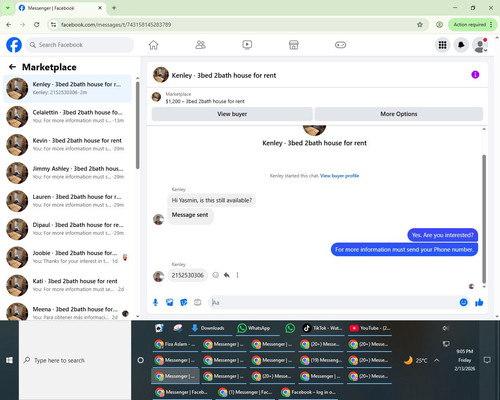
Task: Open Kevin conversation
Action: [x=68, y=144]
